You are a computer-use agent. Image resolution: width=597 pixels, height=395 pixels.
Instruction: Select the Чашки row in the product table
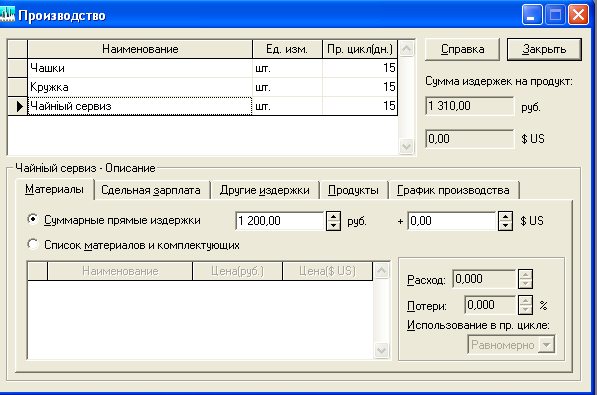click(x=212, y=68)
